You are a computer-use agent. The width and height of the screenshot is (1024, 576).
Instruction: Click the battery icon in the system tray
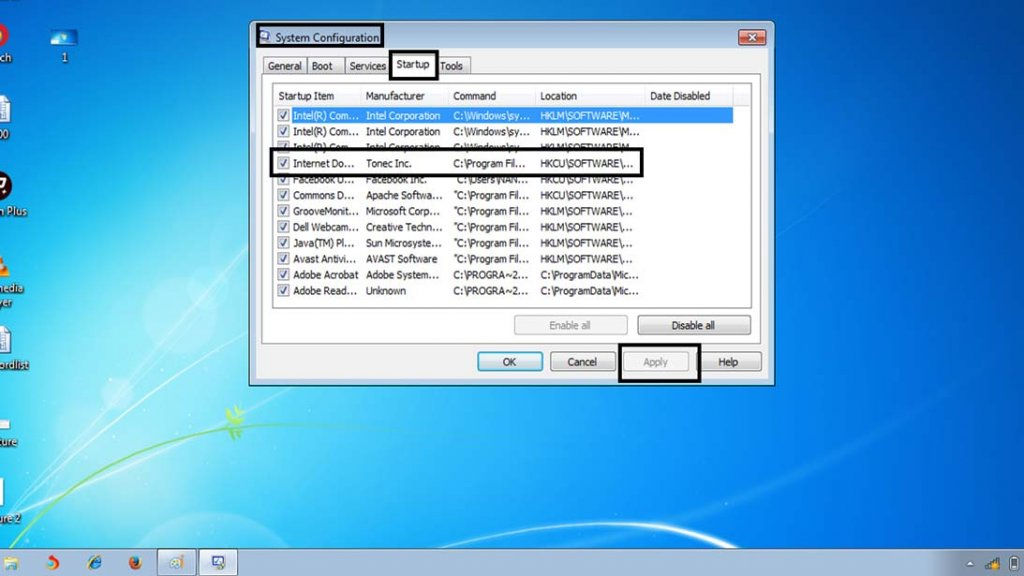click(1014, 564)
